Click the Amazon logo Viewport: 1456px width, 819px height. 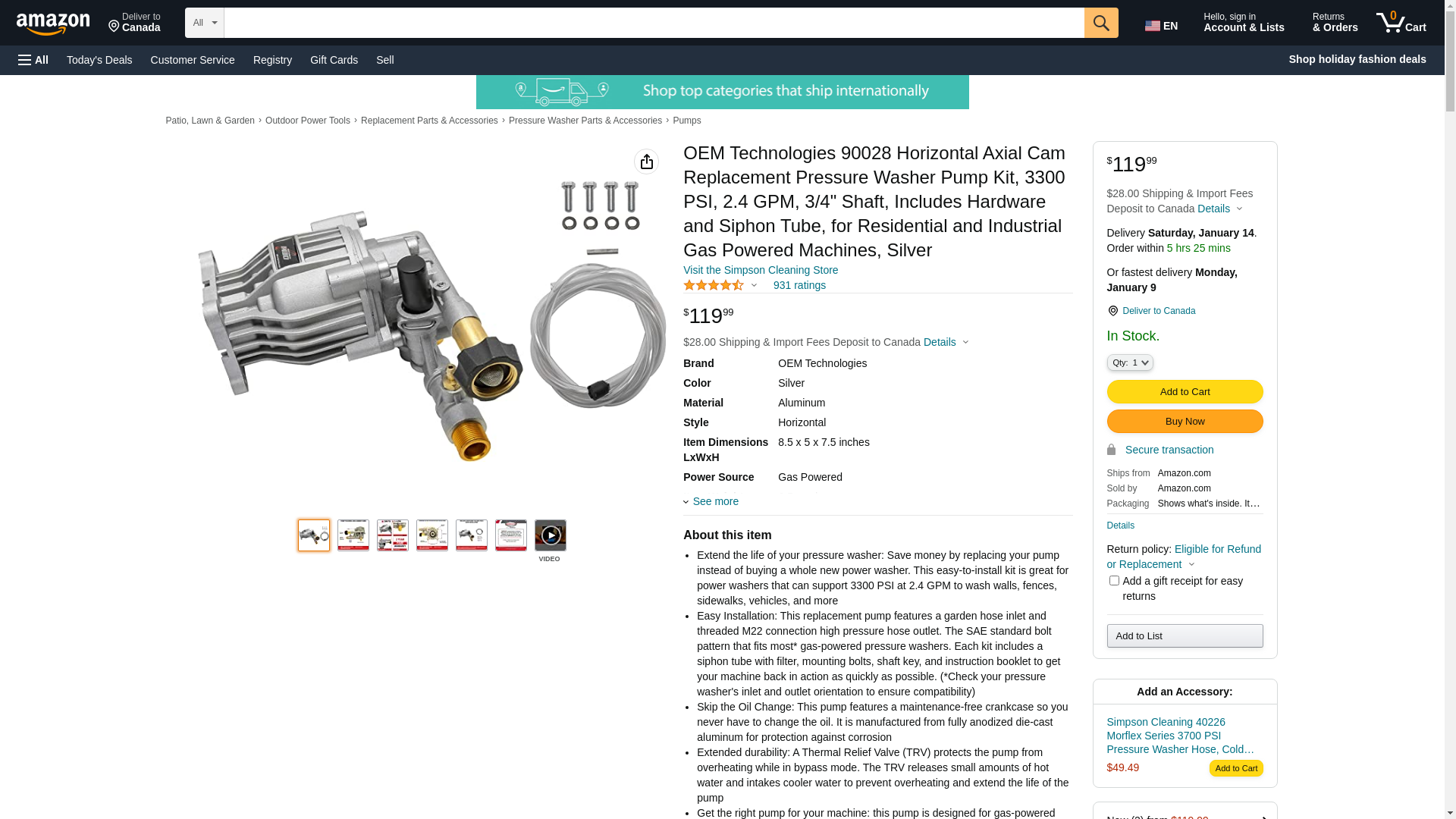coord(53,24)
